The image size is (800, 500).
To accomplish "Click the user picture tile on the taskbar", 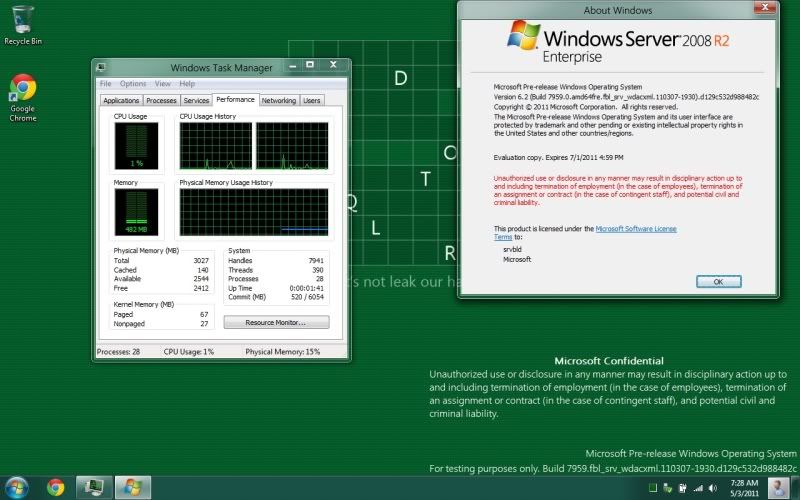I will pyautogui.click(x=778, y=488).
